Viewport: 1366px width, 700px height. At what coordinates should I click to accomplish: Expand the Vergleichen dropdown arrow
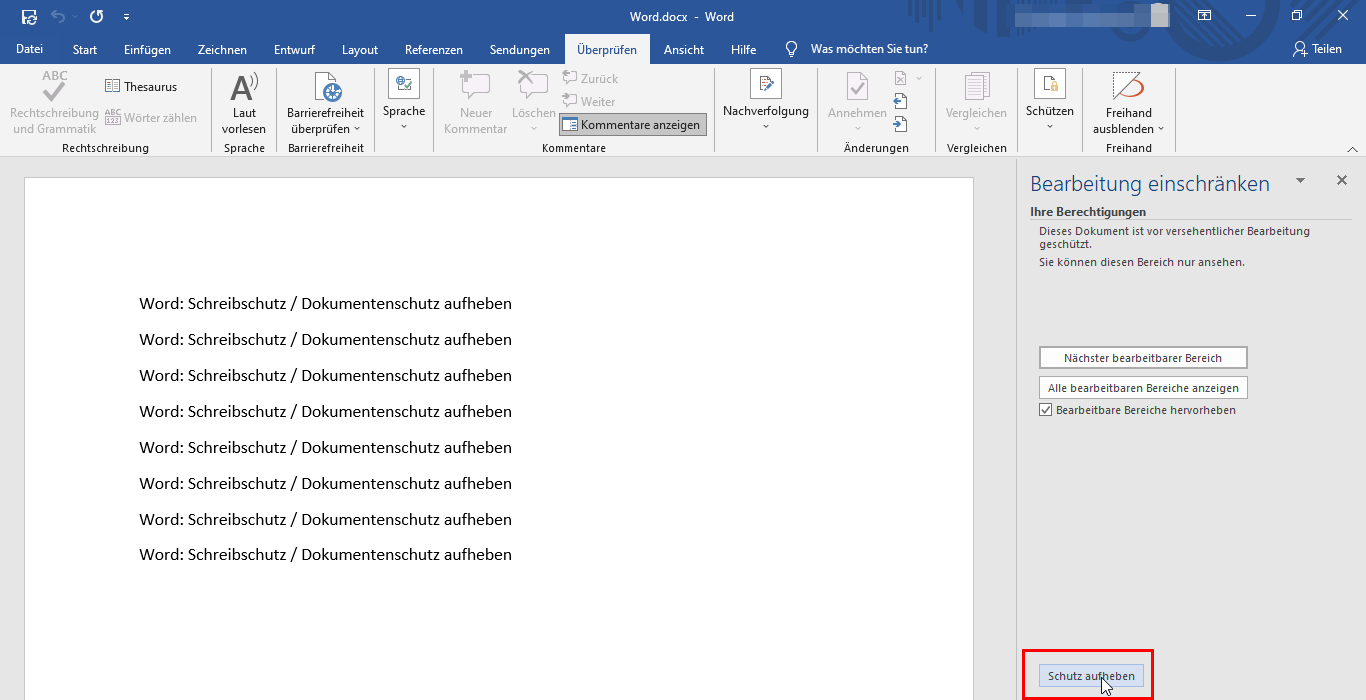tap(976, 129)
